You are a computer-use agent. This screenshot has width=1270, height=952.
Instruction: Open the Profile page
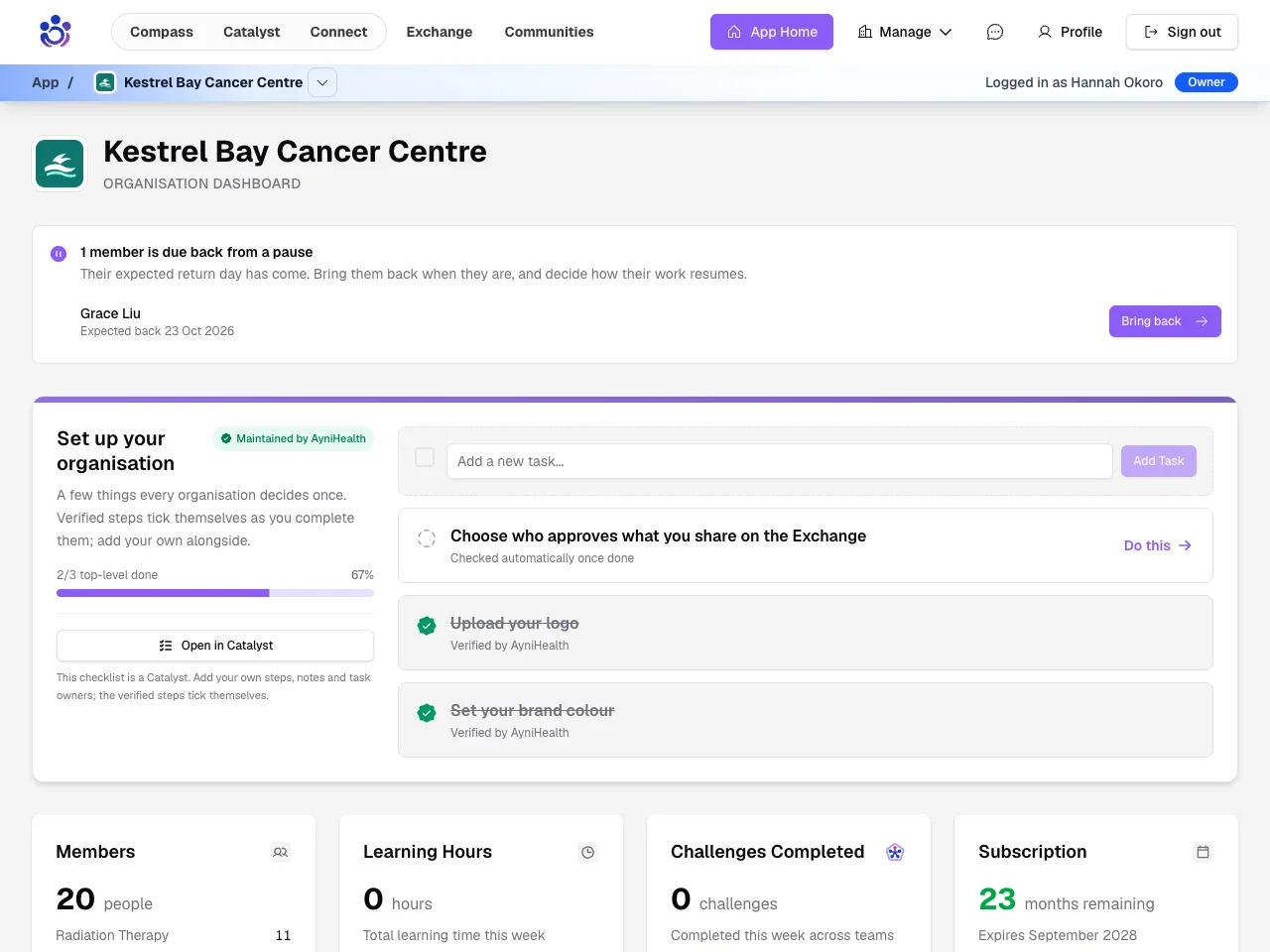tap(1070, 32)
